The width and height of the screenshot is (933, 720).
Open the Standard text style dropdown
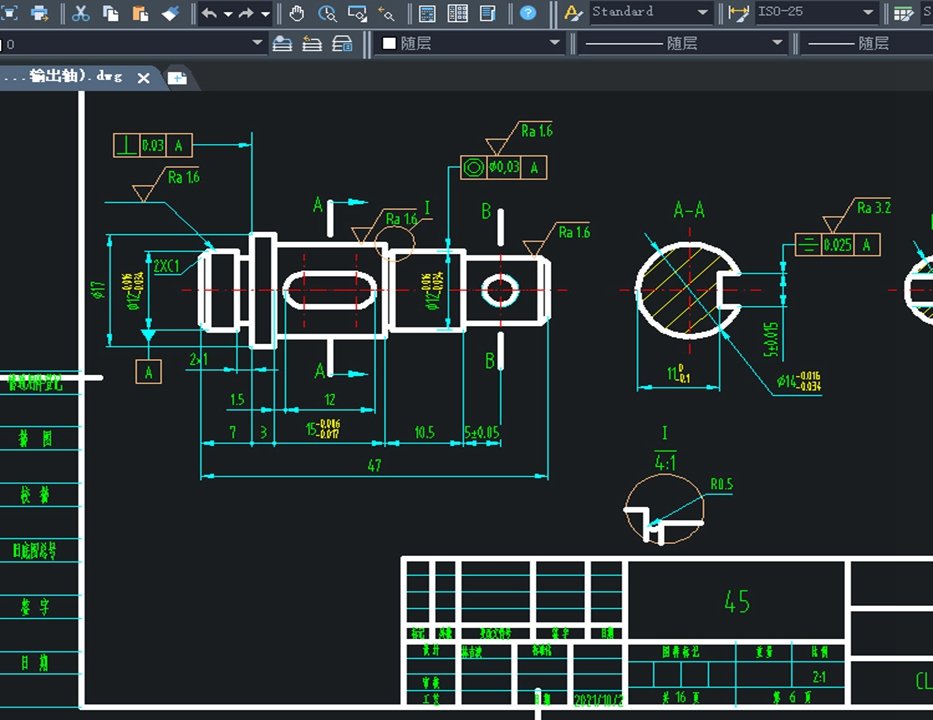(x=651, y=12)
